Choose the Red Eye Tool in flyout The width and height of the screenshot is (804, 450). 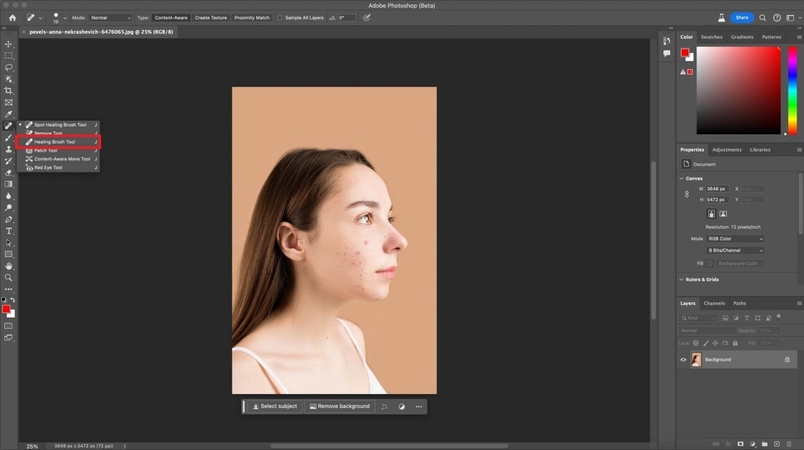click(x=50, y=168)
